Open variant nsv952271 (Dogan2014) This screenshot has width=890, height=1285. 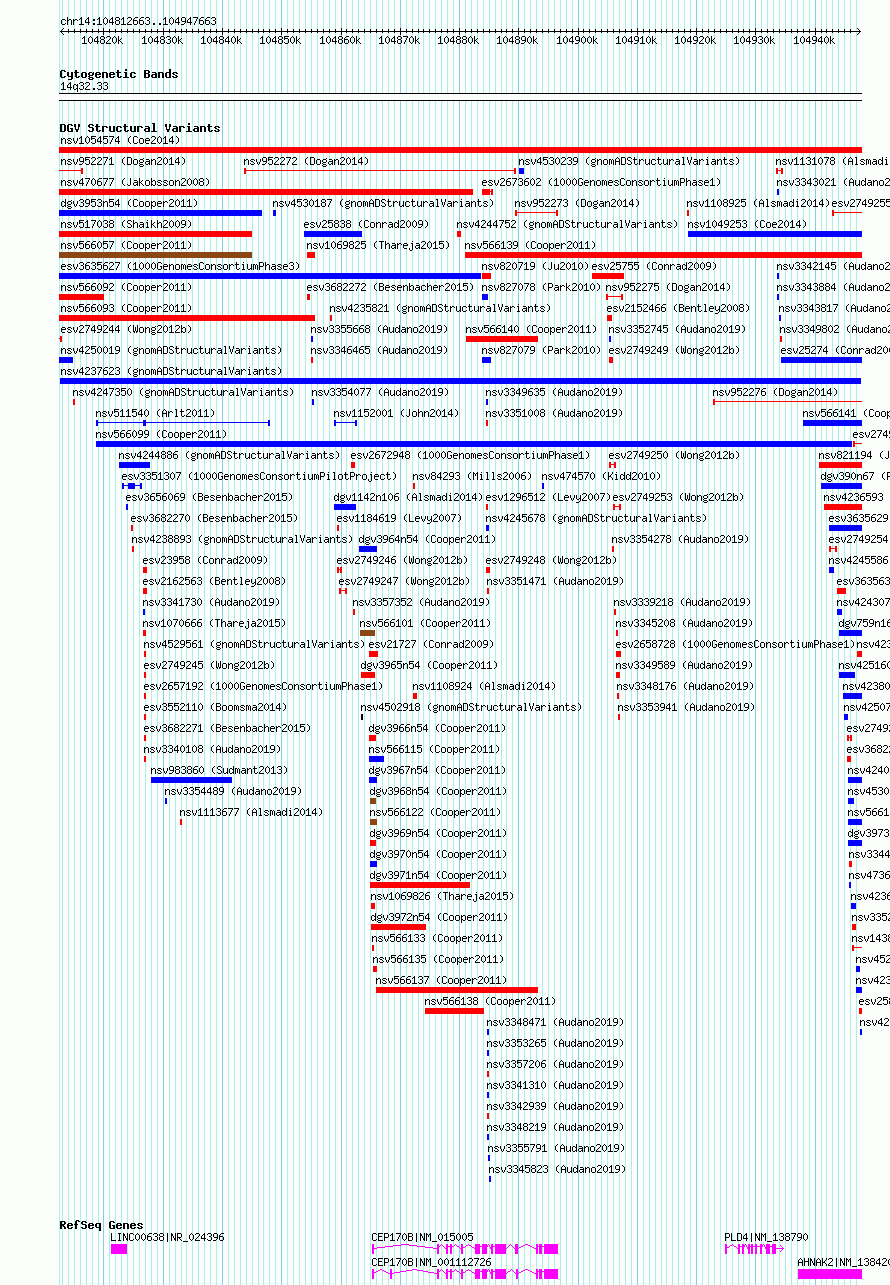123,161
